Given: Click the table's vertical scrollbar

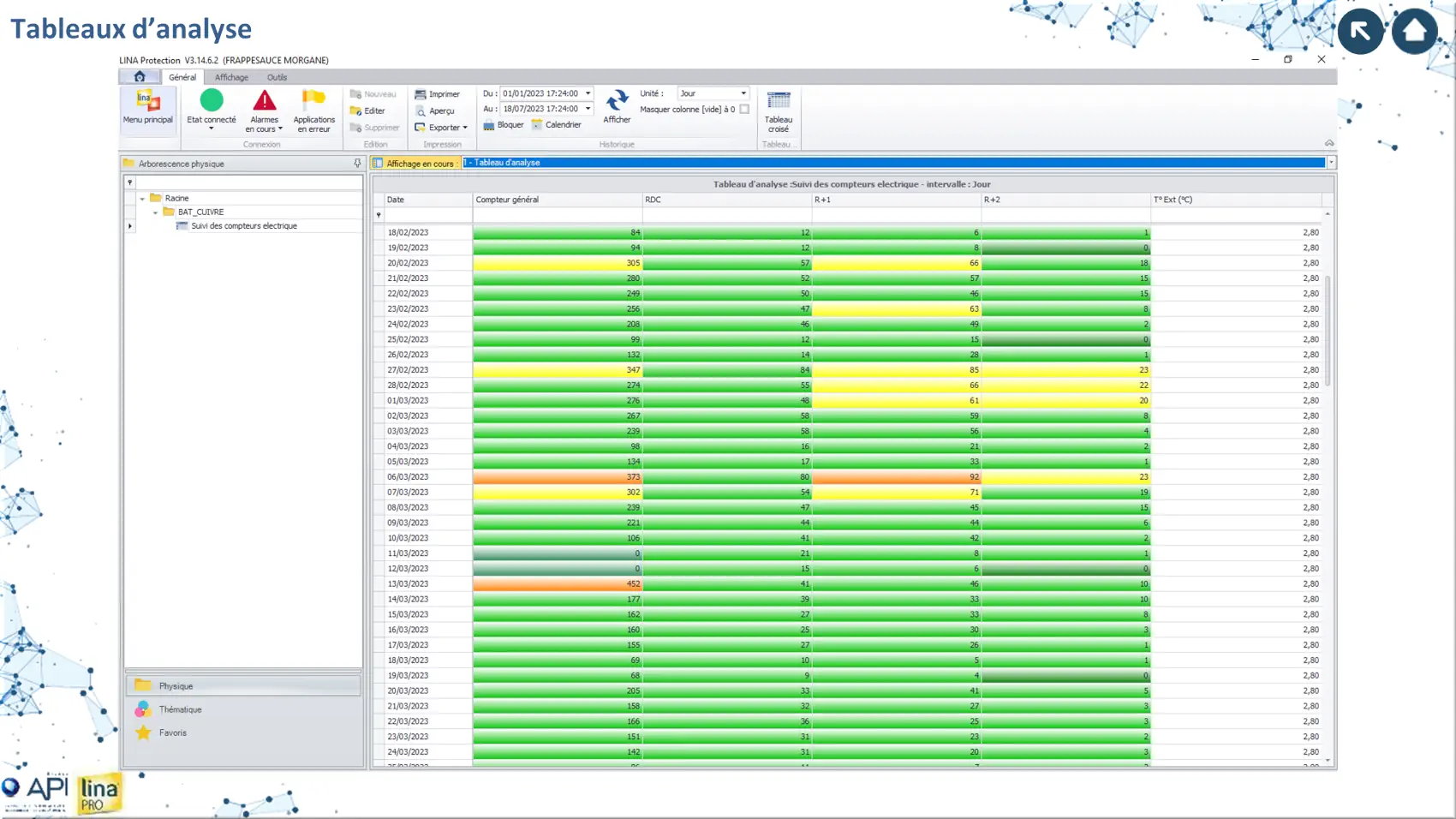Looking at the screenshot, I should (x=1328, y=330).
